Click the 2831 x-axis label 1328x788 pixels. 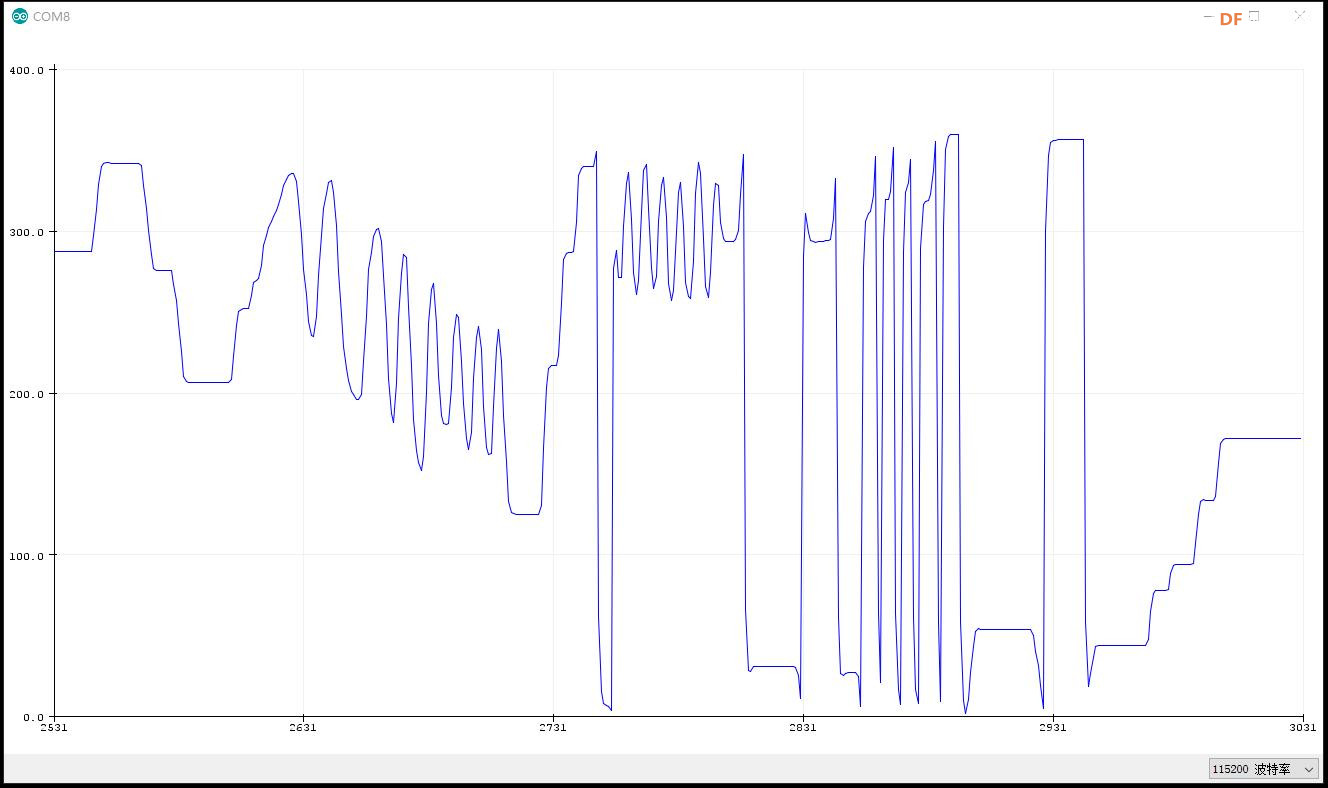803,728
